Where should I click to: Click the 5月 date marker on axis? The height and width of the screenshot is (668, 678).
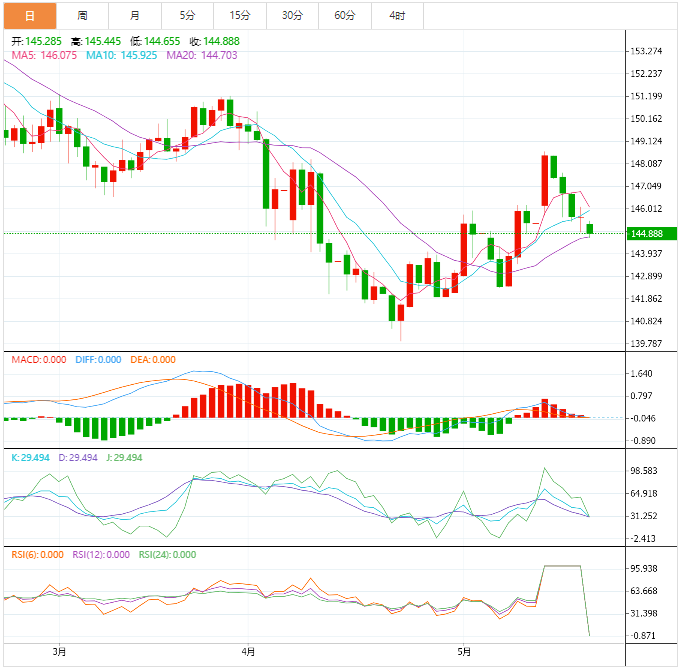[464, 652]
